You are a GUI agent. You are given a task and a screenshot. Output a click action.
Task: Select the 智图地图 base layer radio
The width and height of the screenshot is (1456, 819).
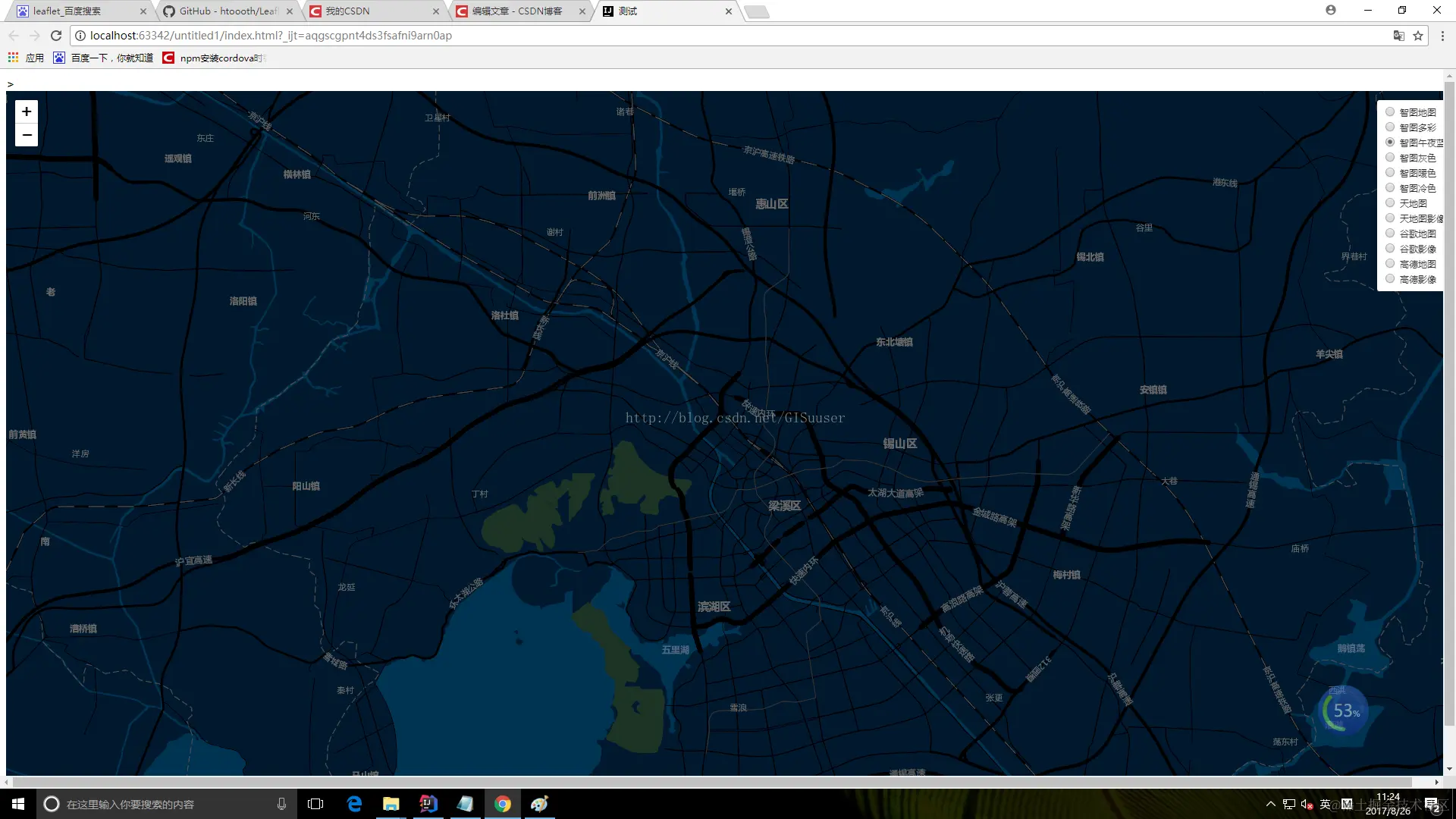tap(1390, 112)
